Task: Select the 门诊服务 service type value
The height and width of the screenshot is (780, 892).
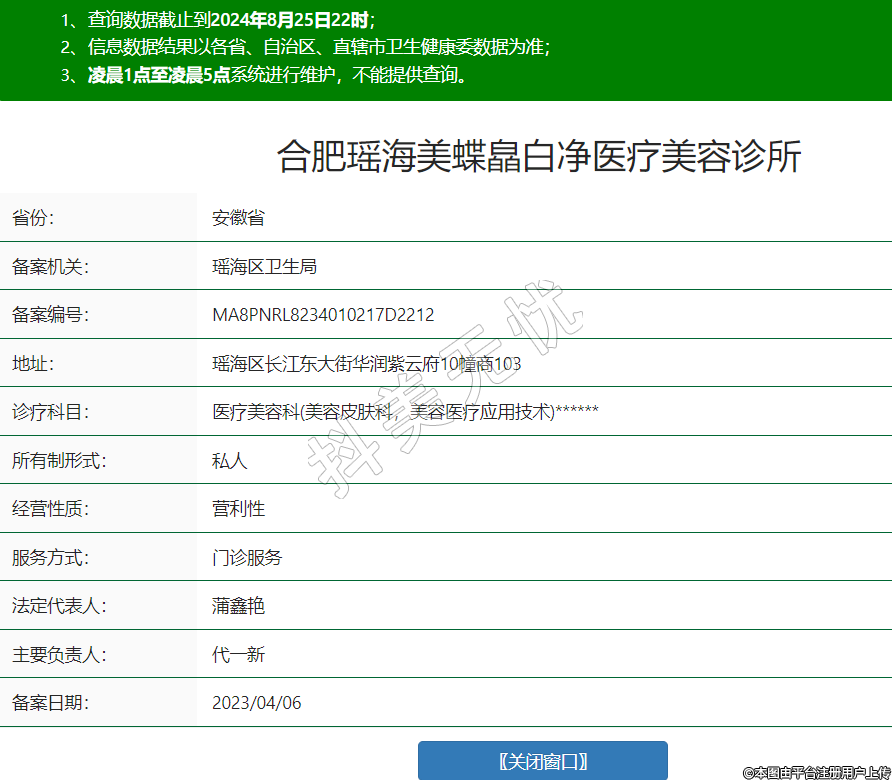Action: 247,558
